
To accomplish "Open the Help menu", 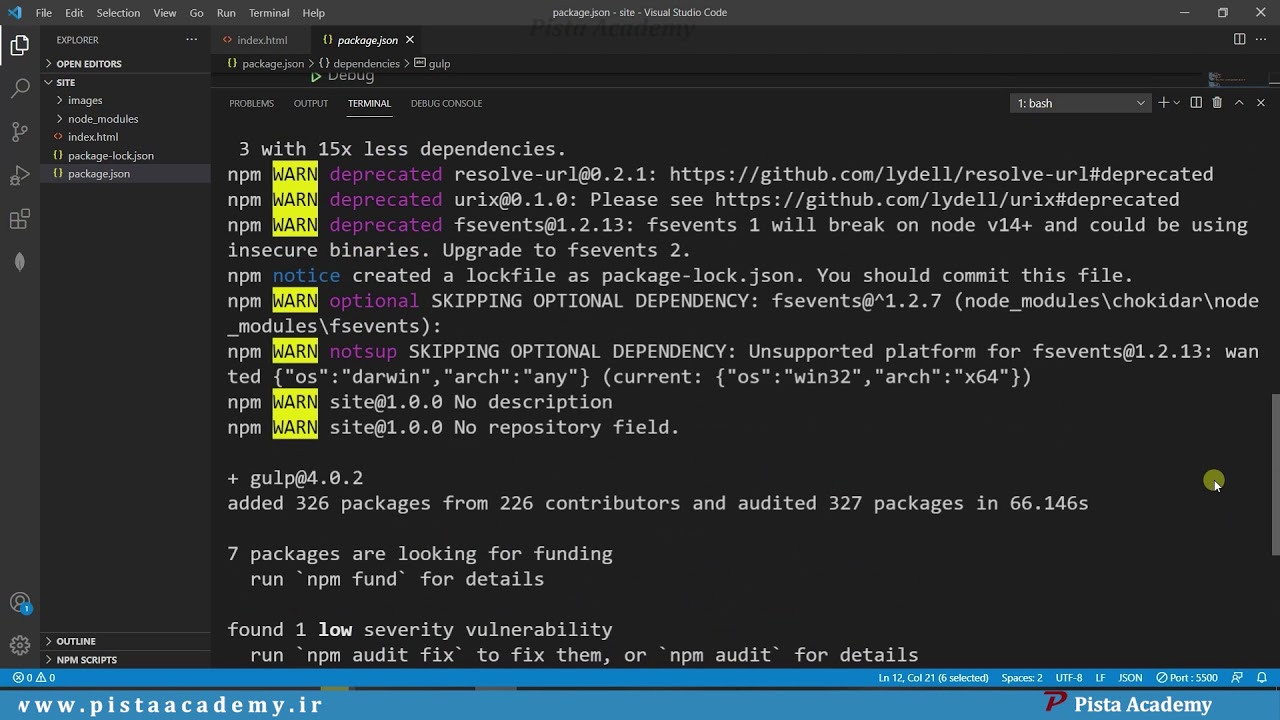I will tap(313, 13).
